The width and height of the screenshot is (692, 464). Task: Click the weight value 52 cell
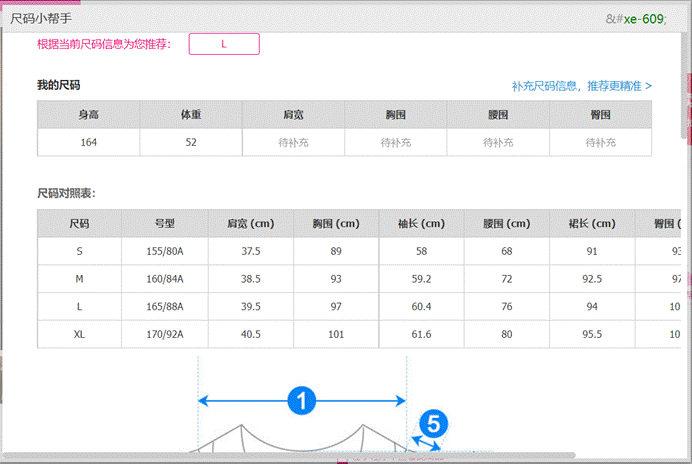[x=191, y=143]
